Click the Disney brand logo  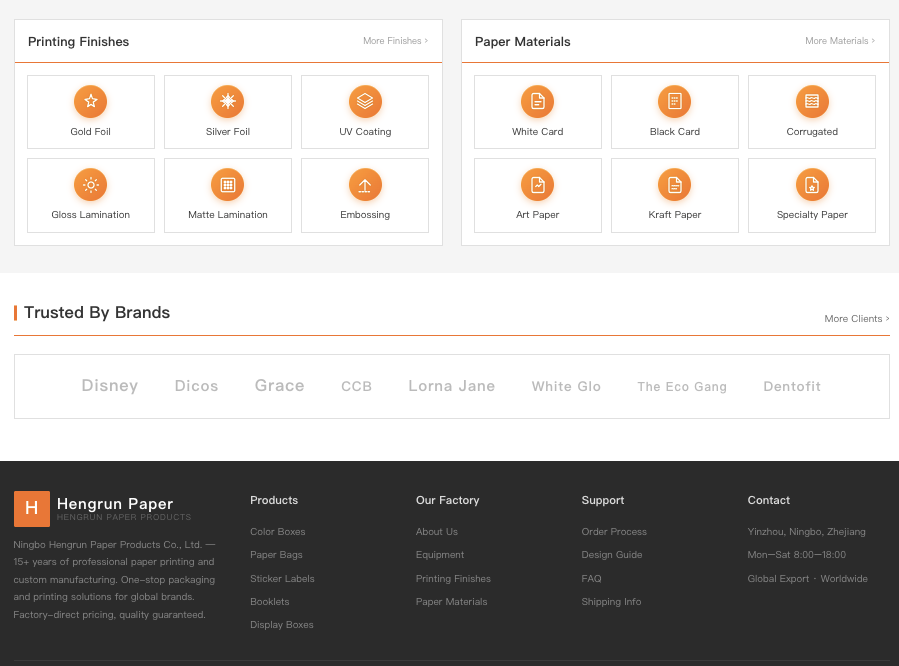pyautogui.click(x=110, y=386)
